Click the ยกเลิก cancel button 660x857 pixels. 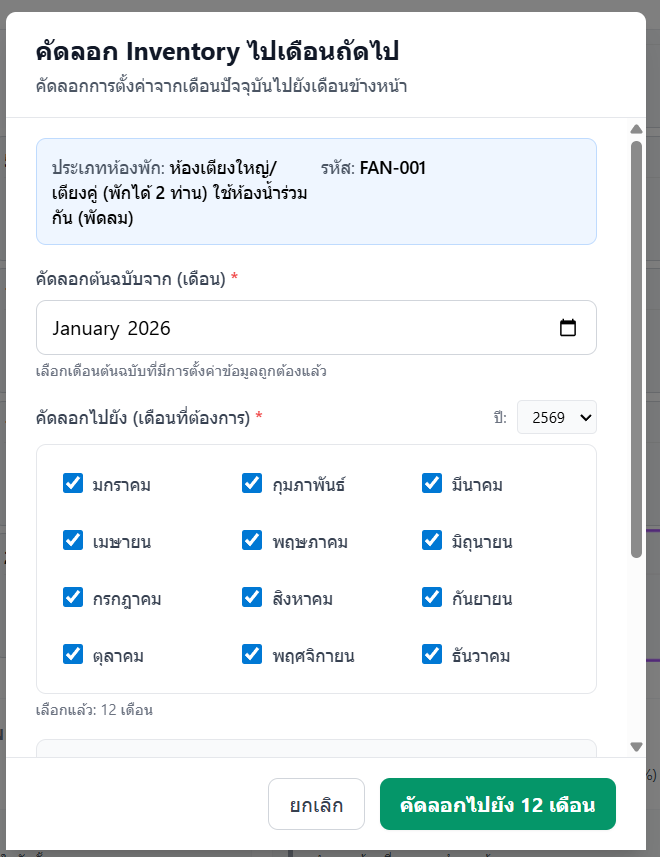pos(316,805)
